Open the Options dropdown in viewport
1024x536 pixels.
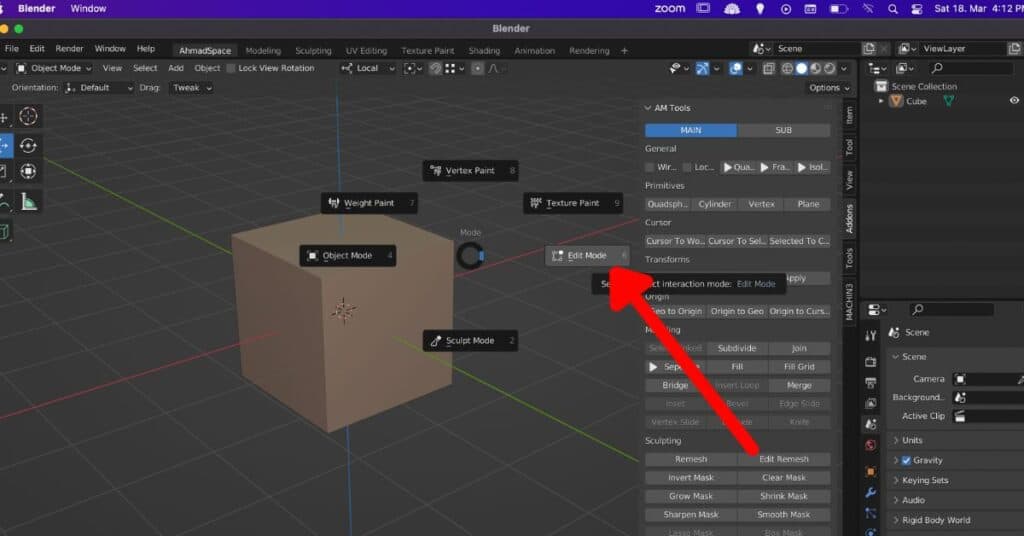pyautogui.click(x=828, y=88)
